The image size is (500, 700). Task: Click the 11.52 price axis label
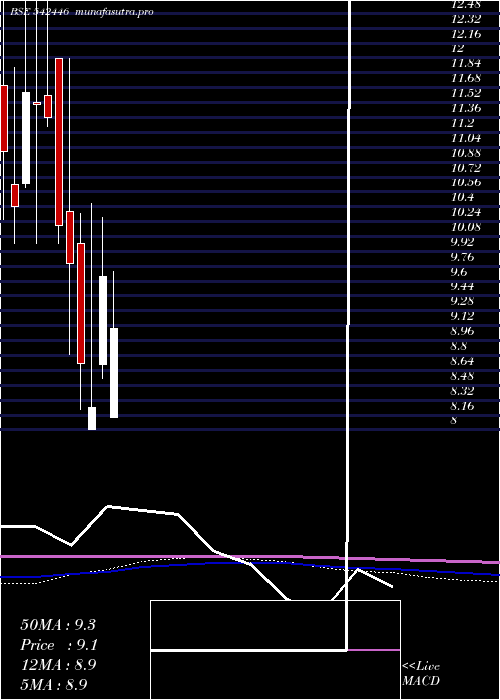coord(466,93)
